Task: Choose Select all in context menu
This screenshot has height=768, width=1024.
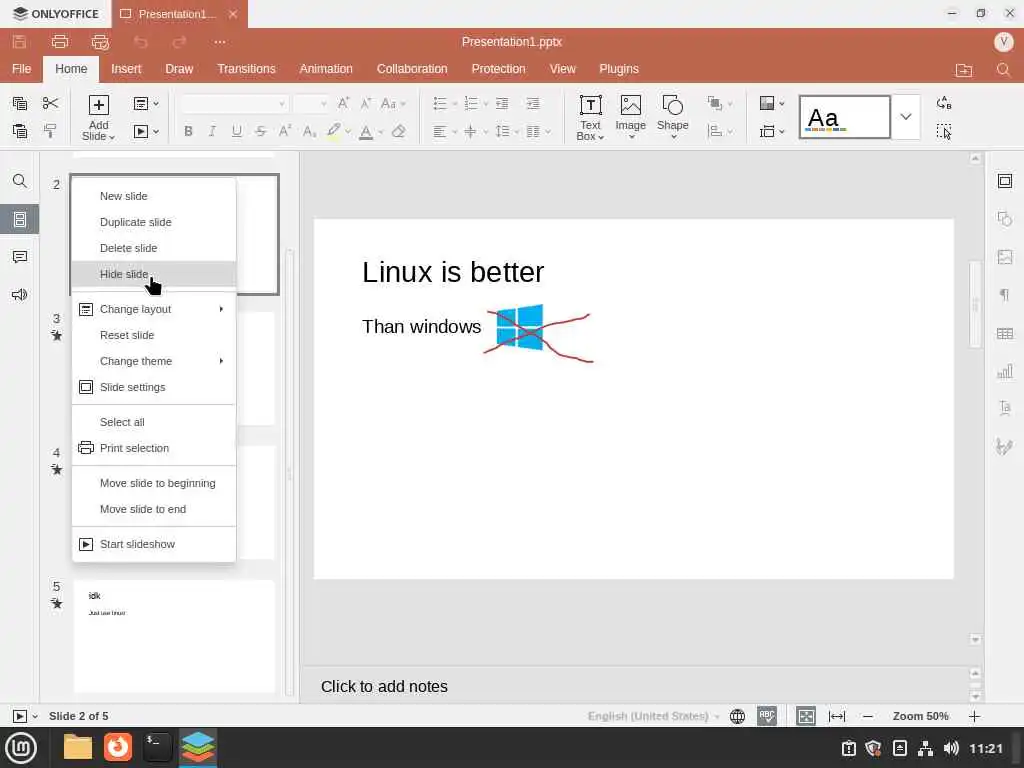Action: coord(153,422)
